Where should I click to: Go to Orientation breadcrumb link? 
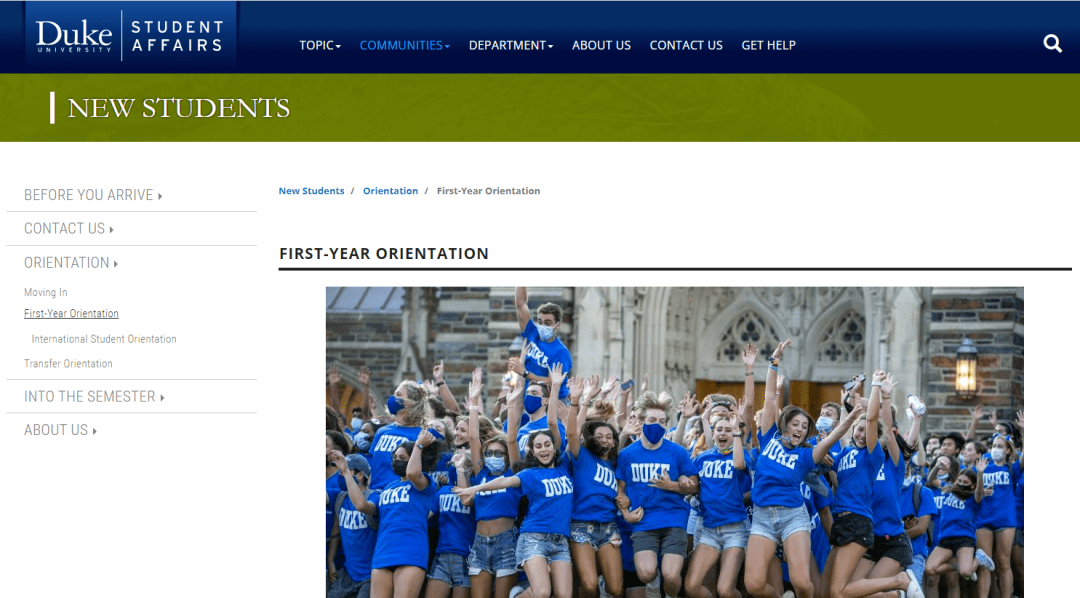pyautogui.click(x=391, y=191)
